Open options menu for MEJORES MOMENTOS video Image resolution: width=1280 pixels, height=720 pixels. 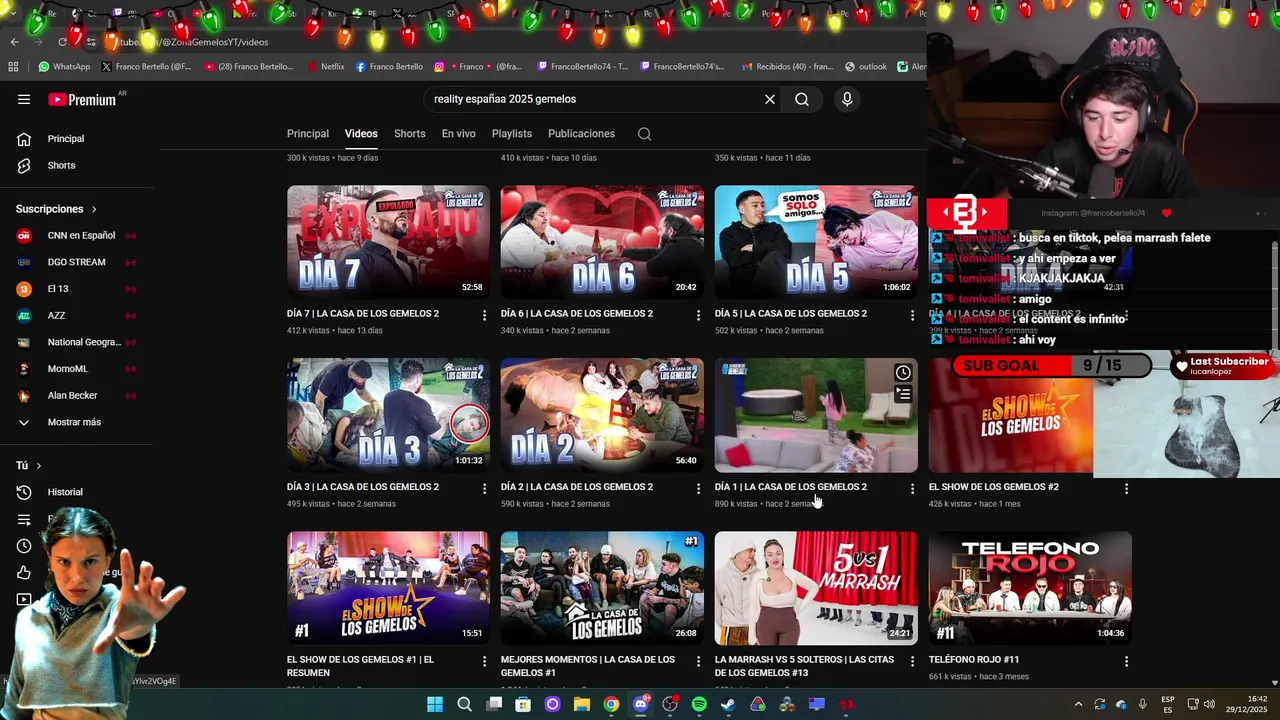tap(698, 661)
